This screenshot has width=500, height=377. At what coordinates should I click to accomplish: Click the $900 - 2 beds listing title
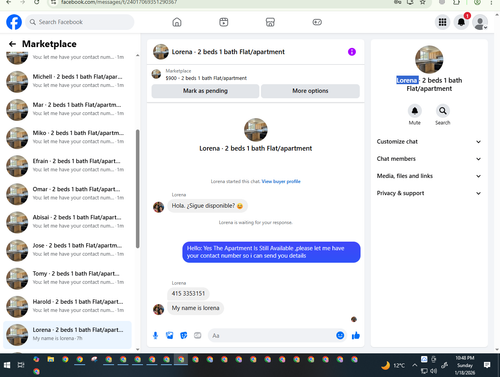(206, 78)
